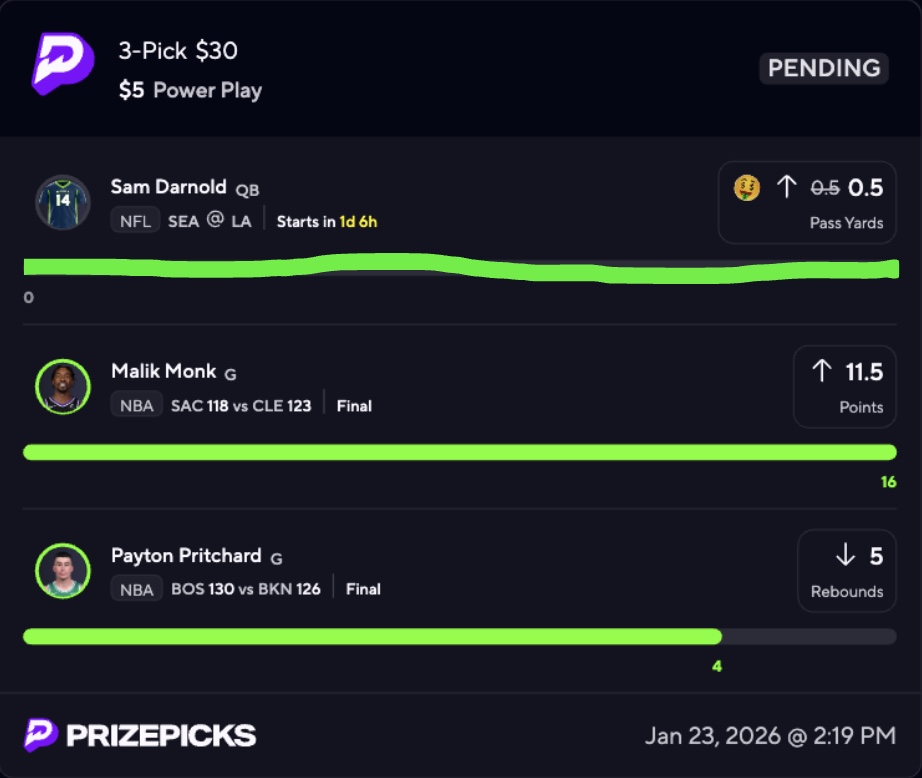Open Payton Pritchard's player photo

63,571
